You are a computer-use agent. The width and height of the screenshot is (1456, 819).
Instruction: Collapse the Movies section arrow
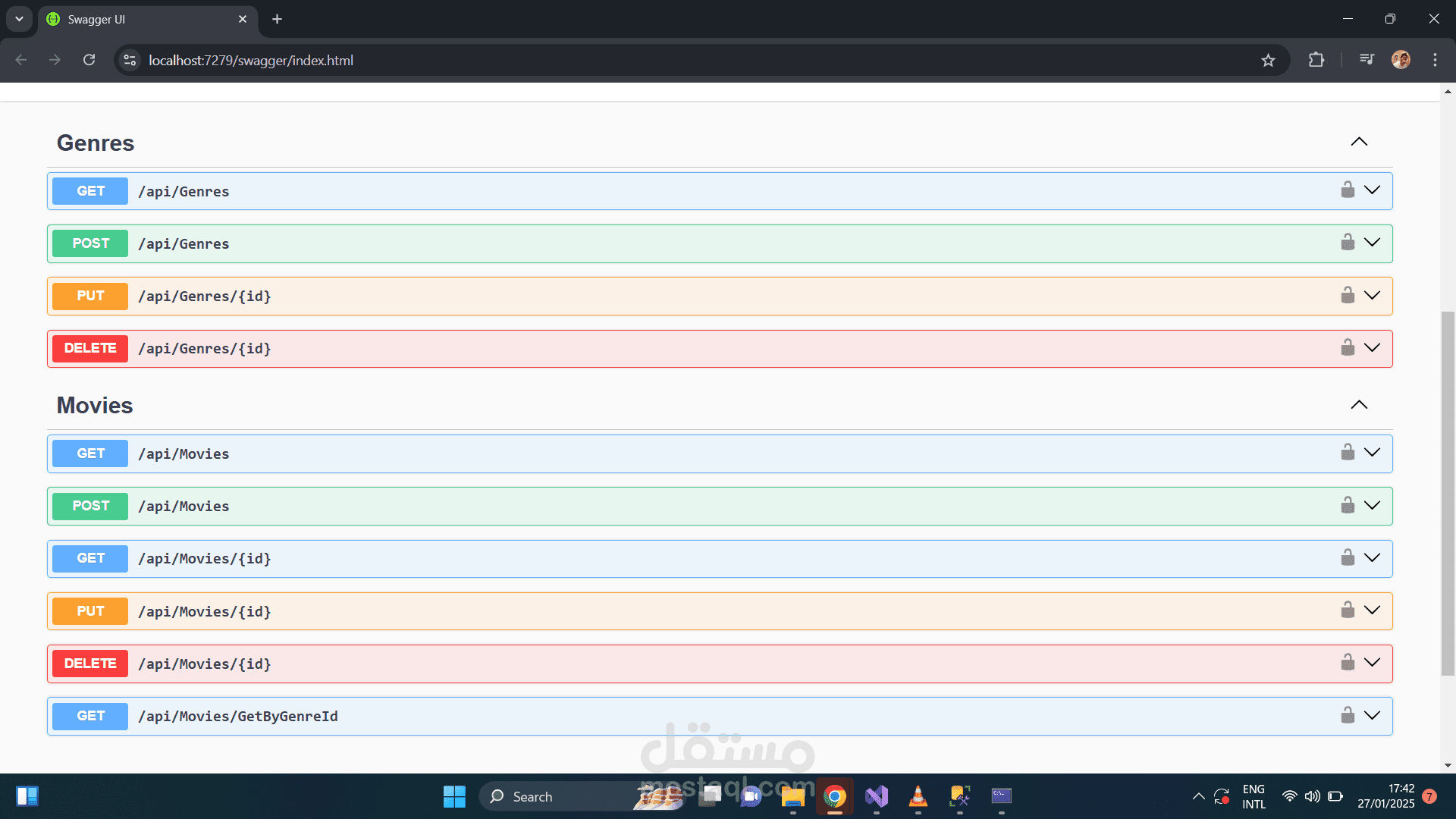1359,405
